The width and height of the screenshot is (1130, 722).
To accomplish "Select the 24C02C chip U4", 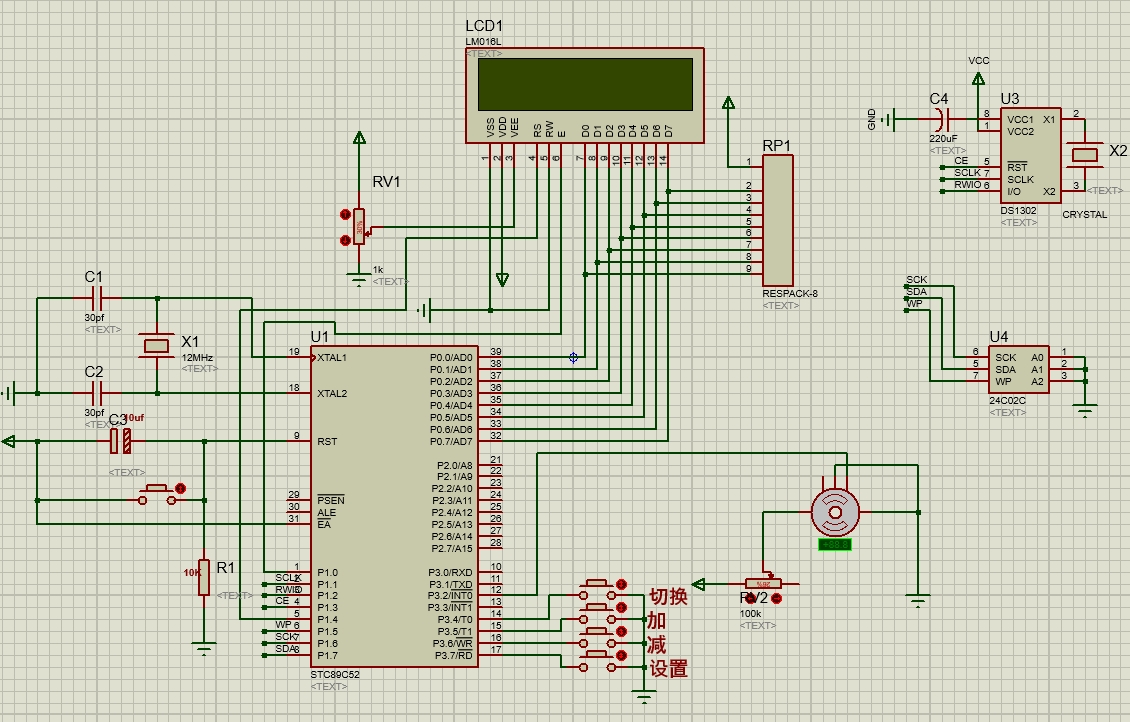I will 1019,369.
